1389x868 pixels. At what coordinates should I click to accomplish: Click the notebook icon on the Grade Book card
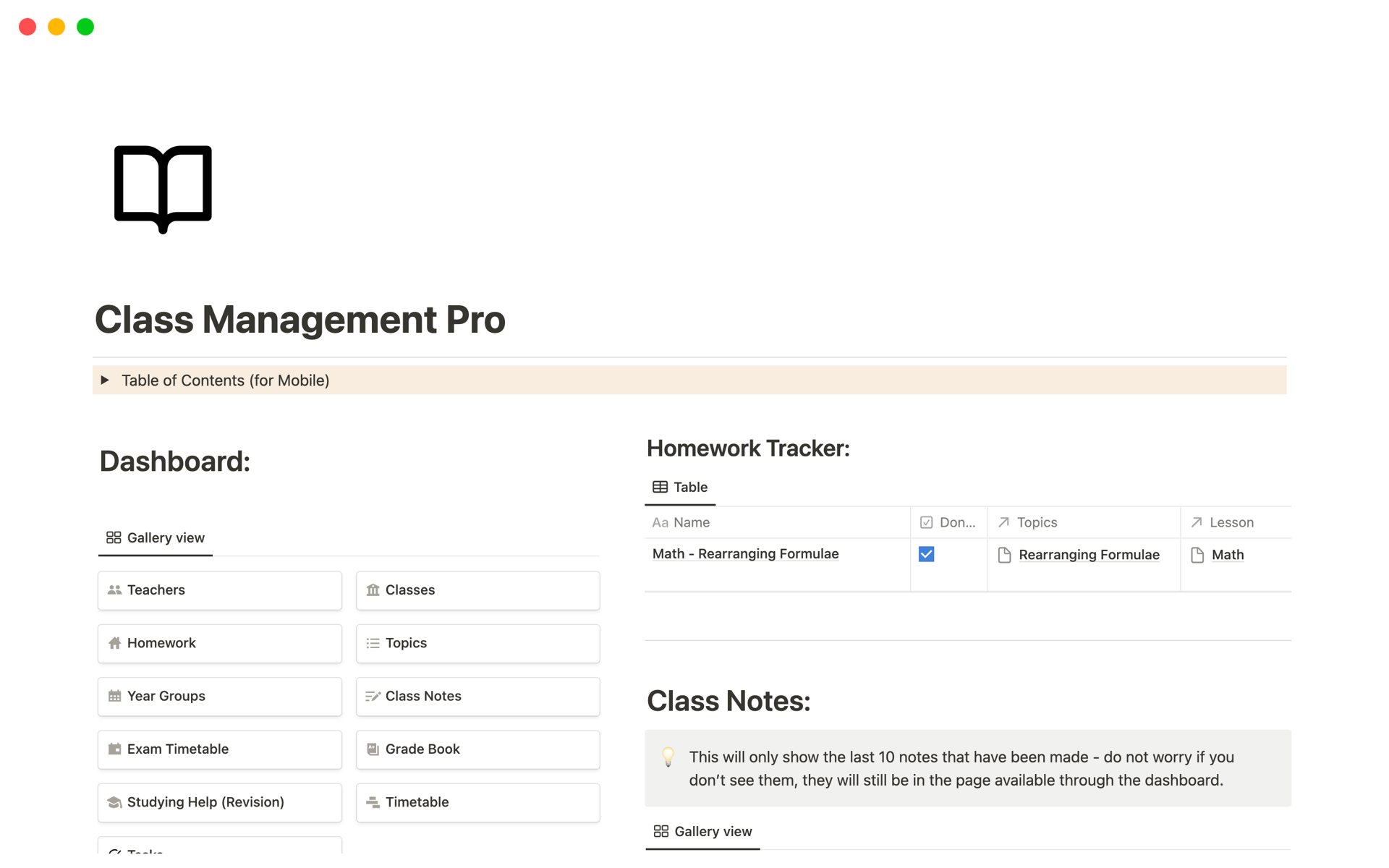tap(373, 749)
